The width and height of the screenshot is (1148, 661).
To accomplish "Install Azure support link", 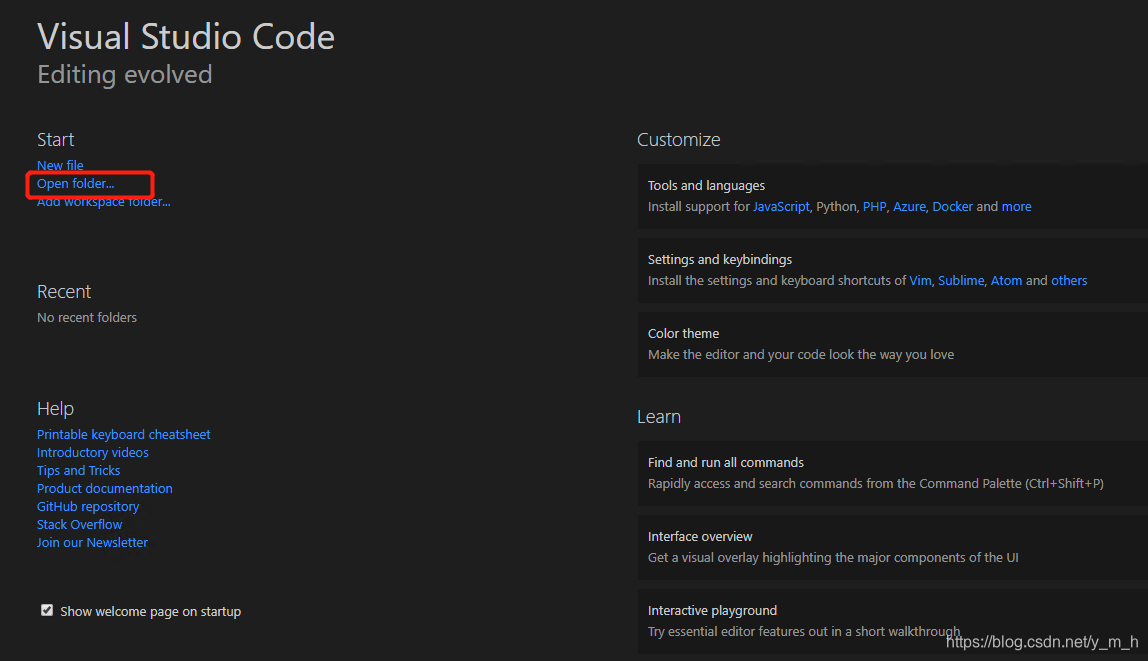I will [x=909, y=206].
